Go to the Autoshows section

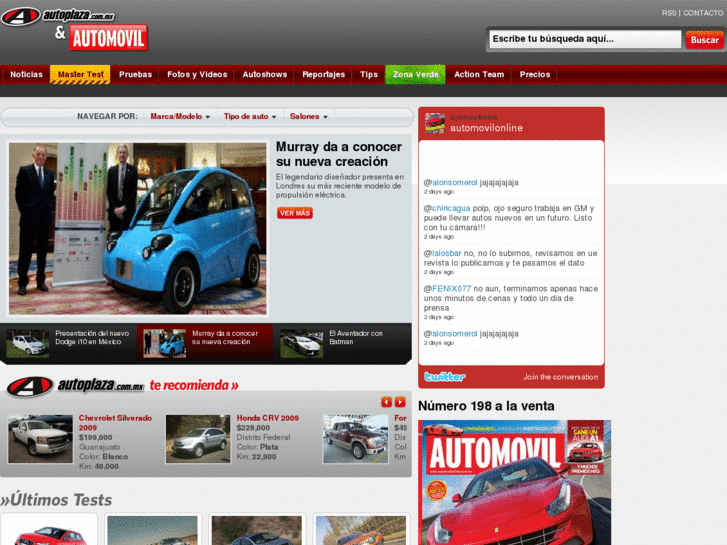coord(265,74)
